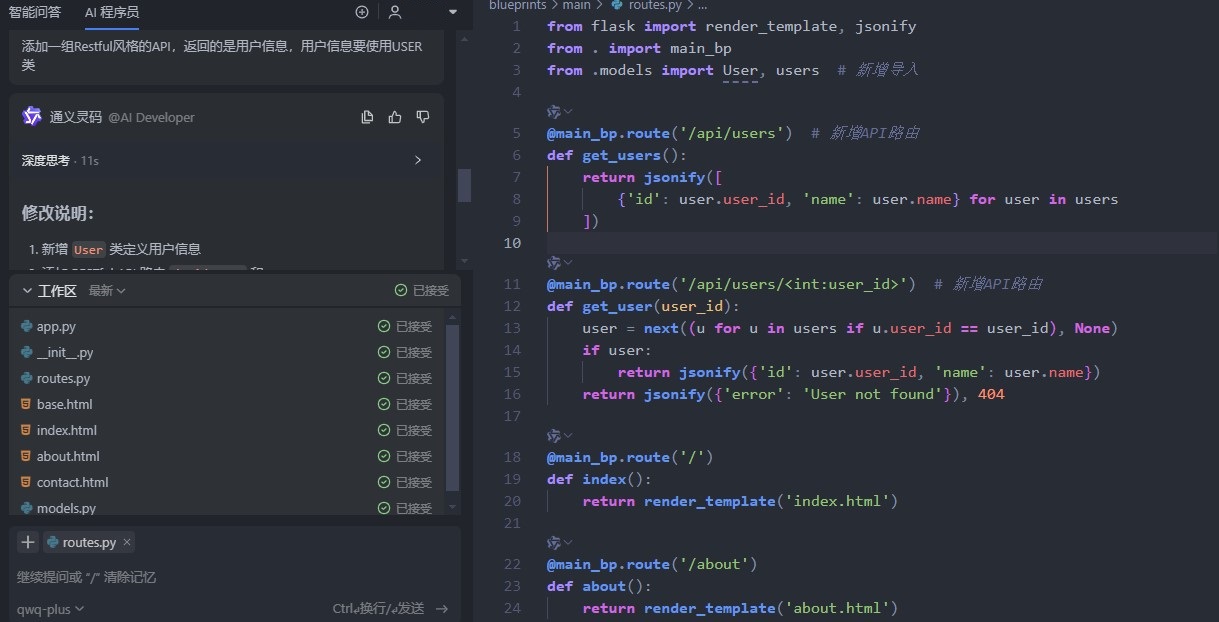
Task: Click the user prompt message bubble text
Action: tap(222, 55)
